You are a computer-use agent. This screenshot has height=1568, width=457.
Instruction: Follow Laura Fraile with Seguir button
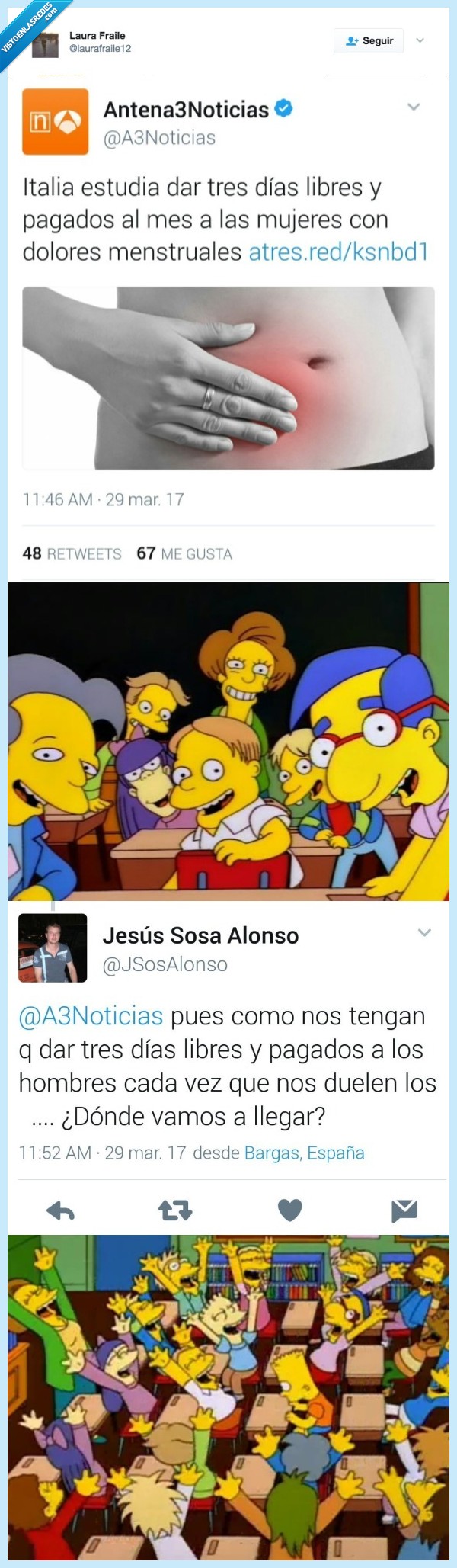coord(369,41)
